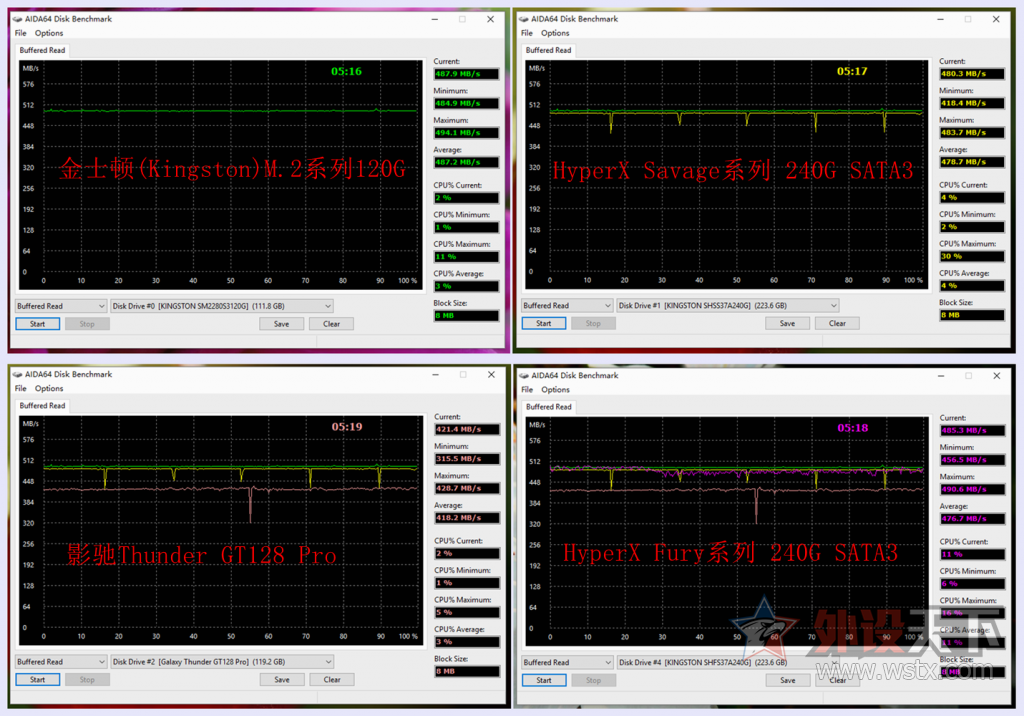Click Current value 421.4 MB/s
The image size is (1024, 716).
[467, 429]
